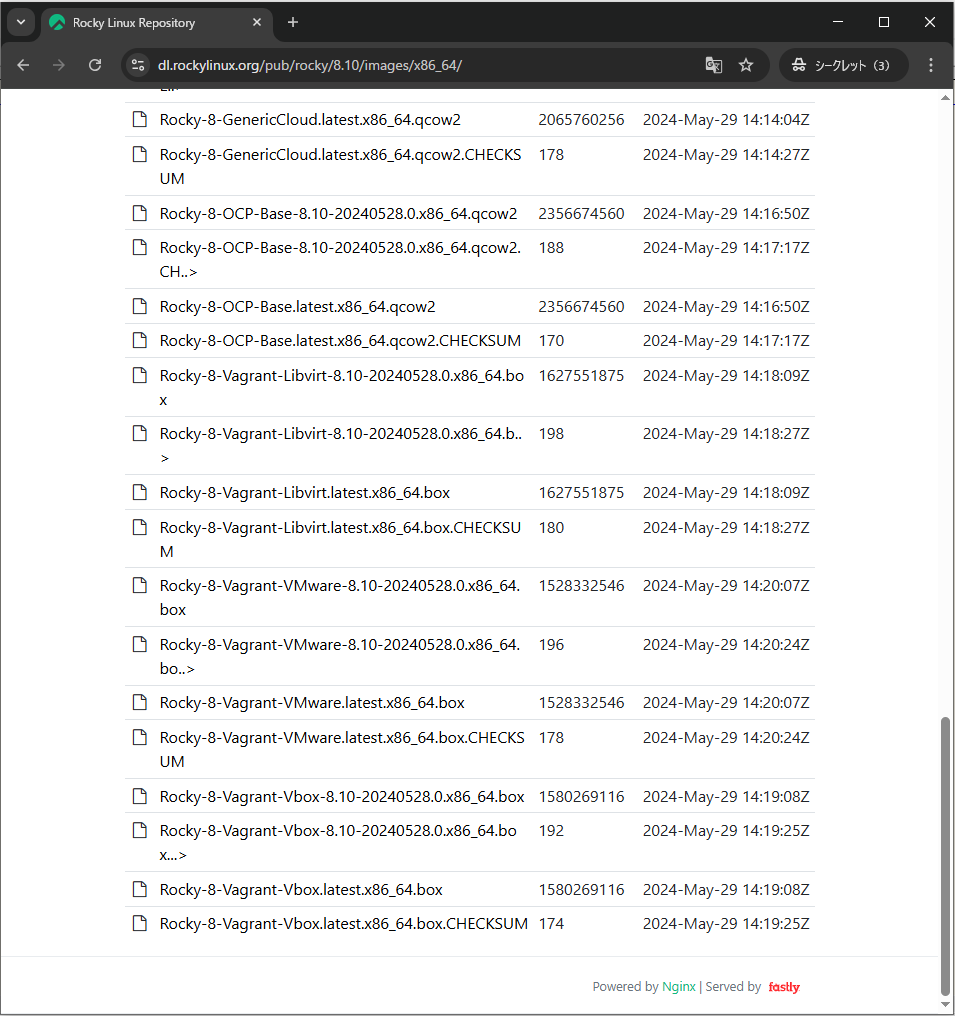Click the Rocky Linux favicon on the browser tab

tap(56, 22)
